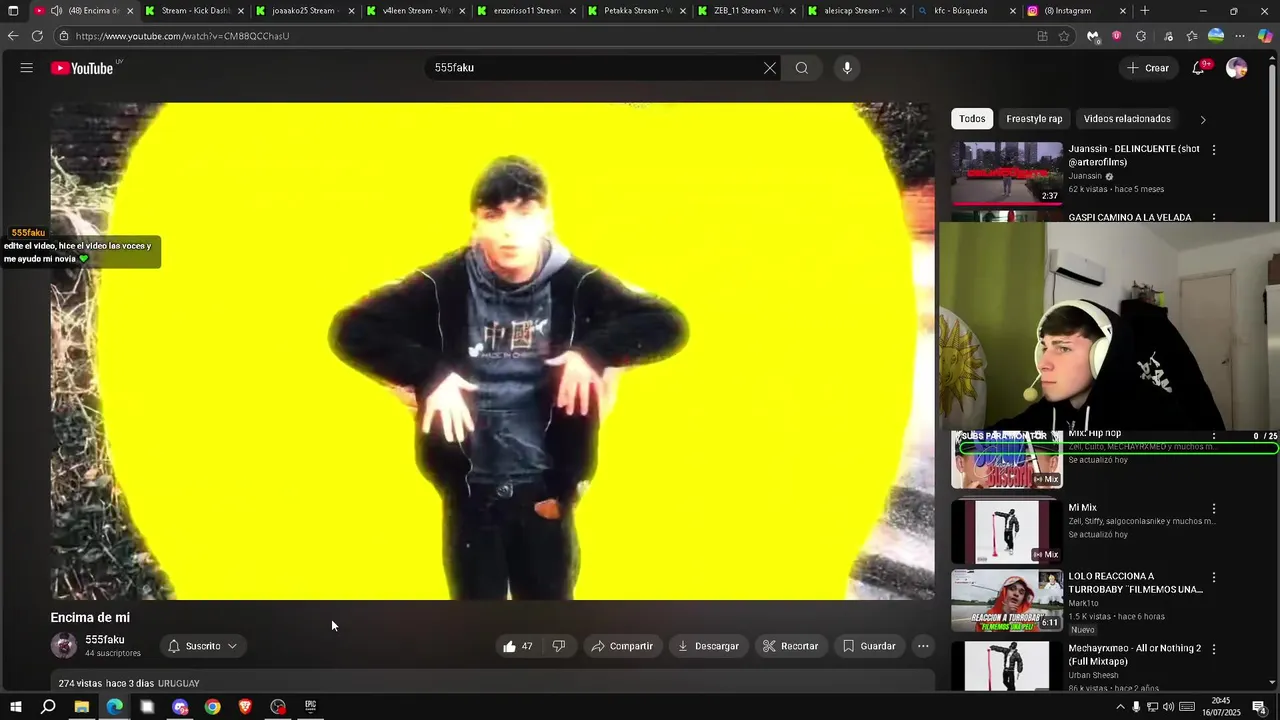Open options for LOLO REACCIONA video
This screenshot has height=720, width=1280.
[x=1214, y=578]
